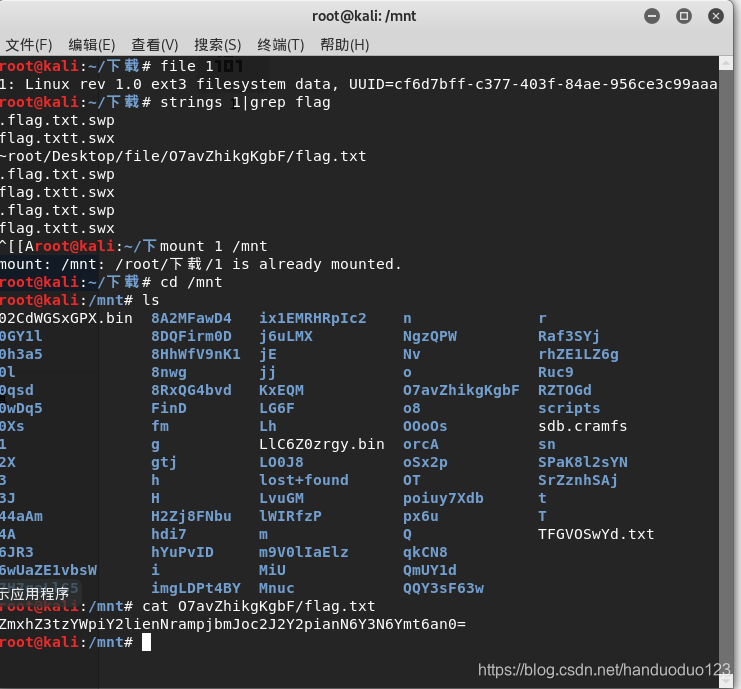Click the 02CdWGSxGPX.bin file name
This screenshot has height=689, width=741.
pos(66,319)
